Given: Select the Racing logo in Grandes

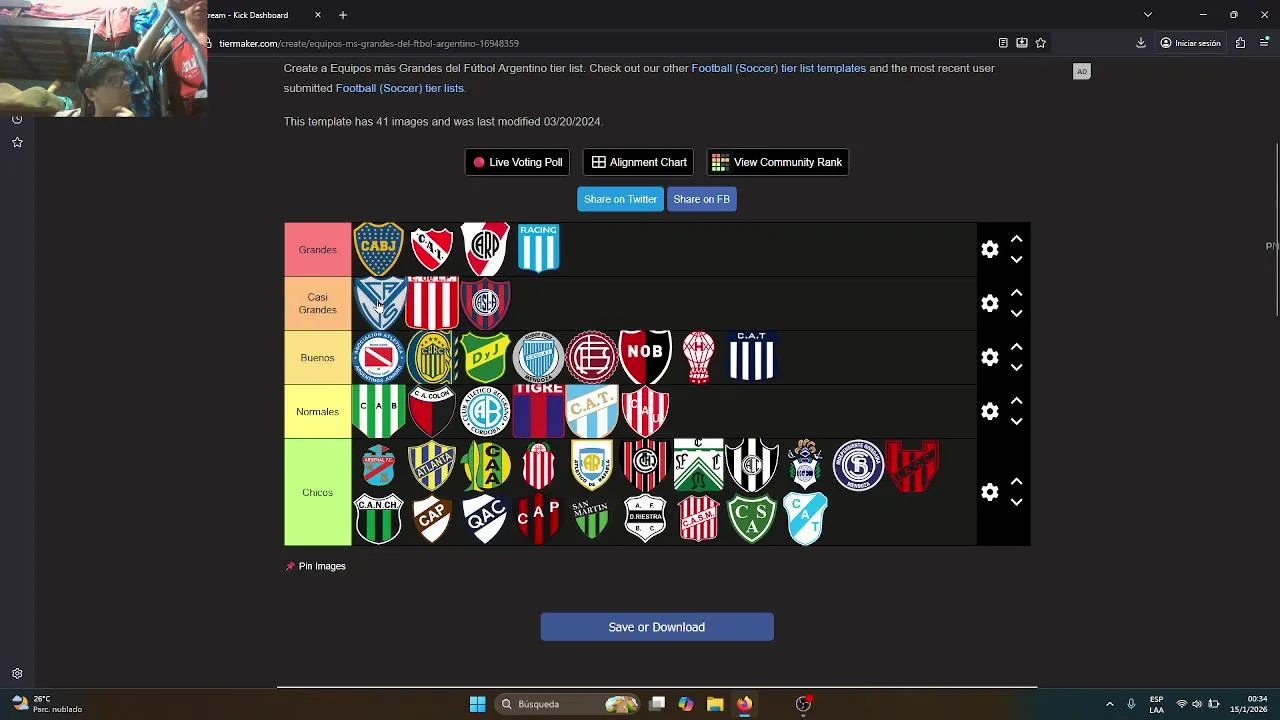Looking at the screenshot, I should pos(538,248).
